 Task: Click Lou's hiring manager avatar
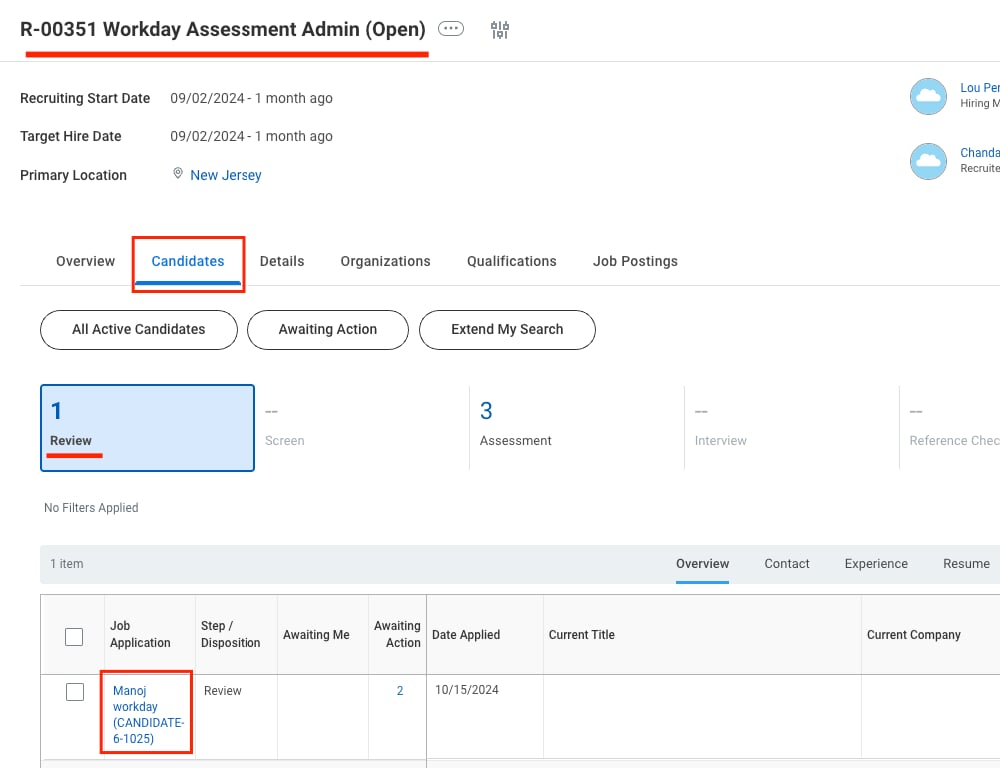(928, 96)
